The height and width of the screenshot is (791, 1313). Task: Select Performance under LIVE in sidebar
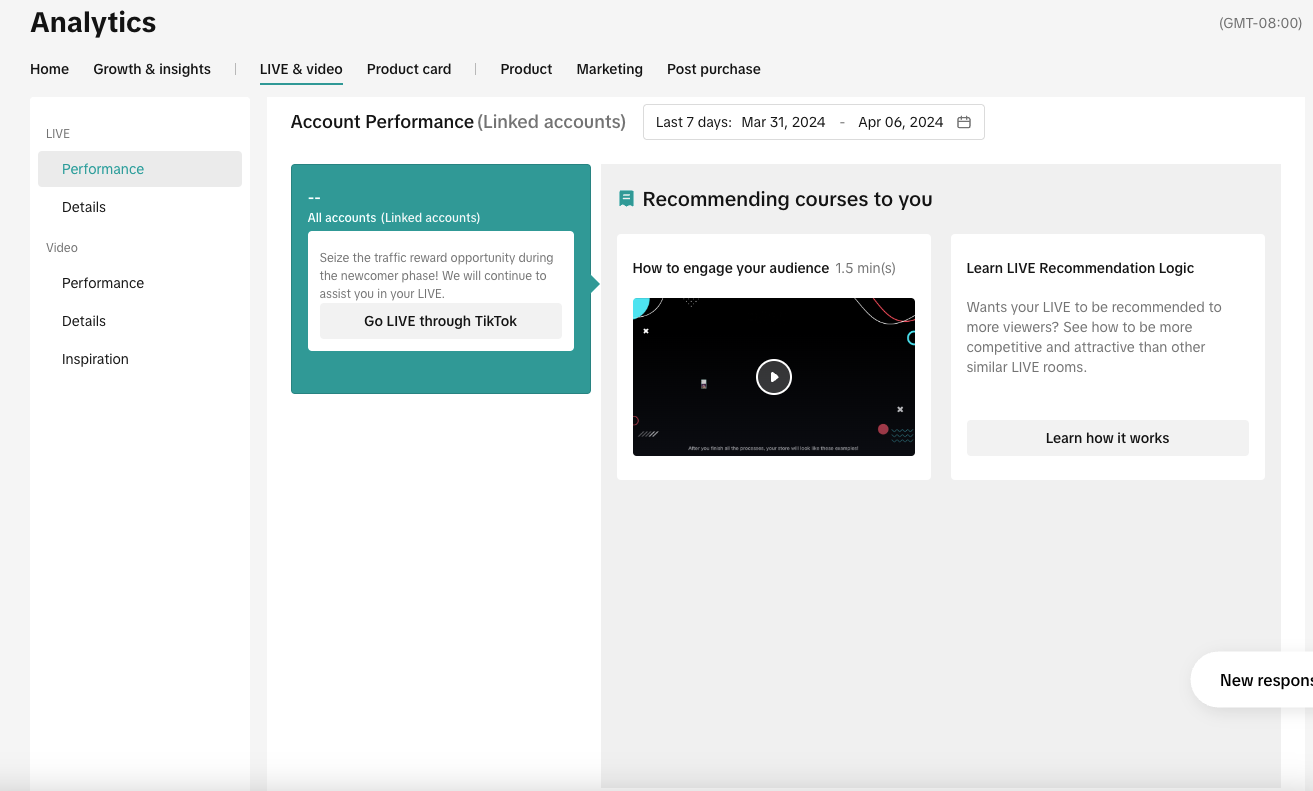click(x=103, y=169)
